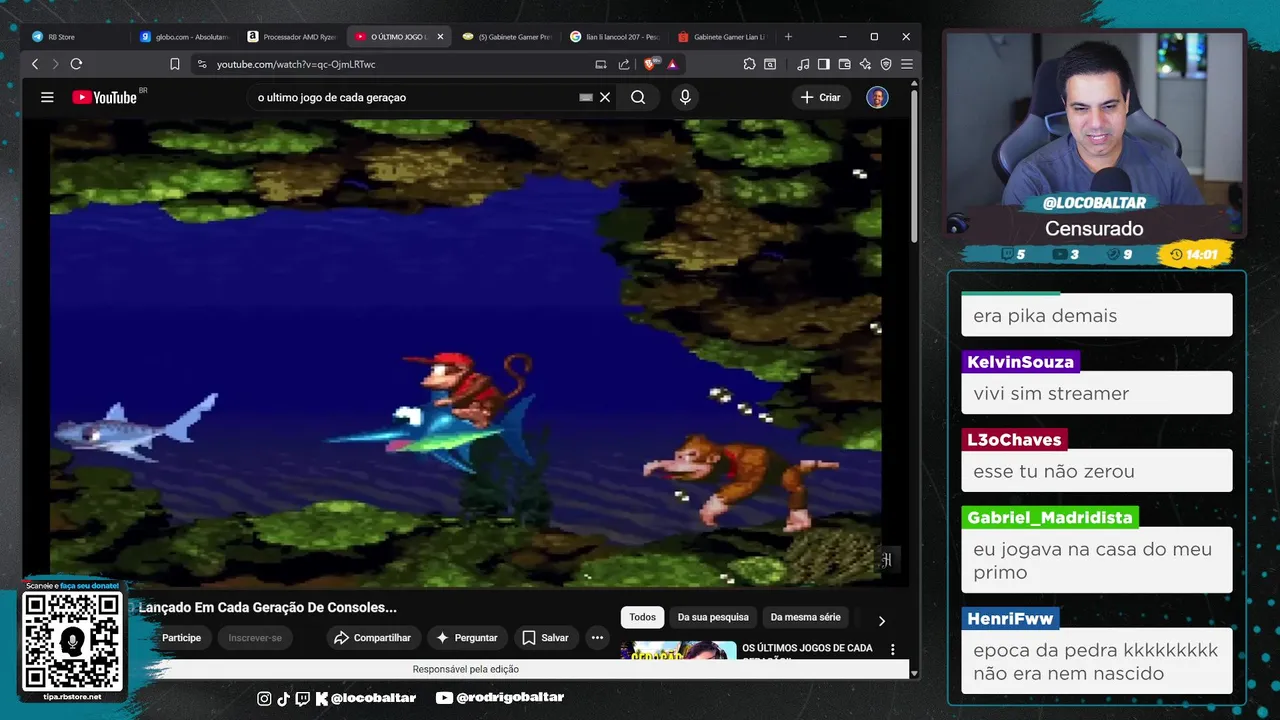This screenshot has width=1280, height=720.
Task: Switch to the globo.com tab
Action: tap(184, 37)
